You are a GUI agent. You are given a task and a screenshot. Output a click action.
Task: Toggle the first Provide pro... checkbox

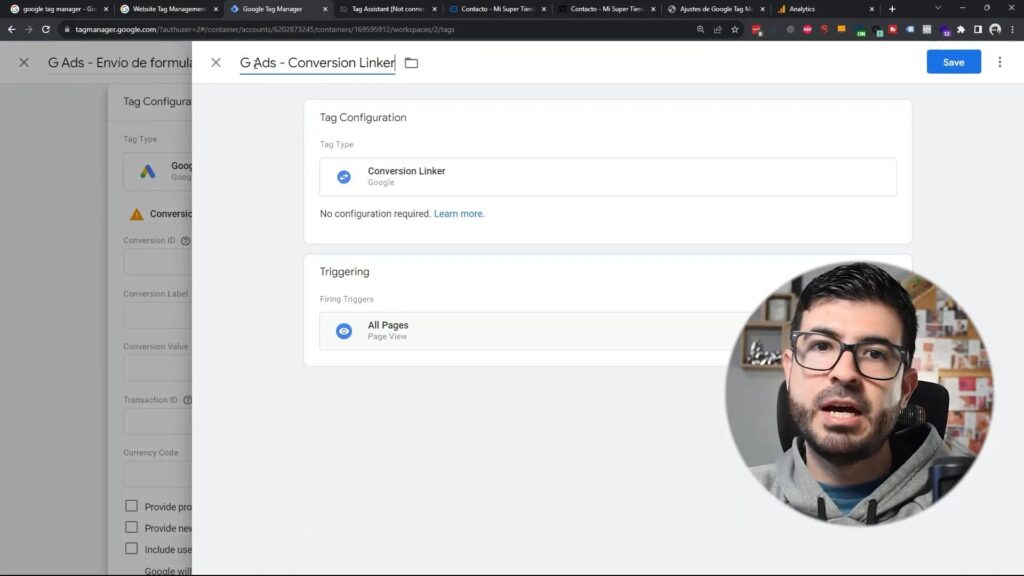tap(131, 506)
